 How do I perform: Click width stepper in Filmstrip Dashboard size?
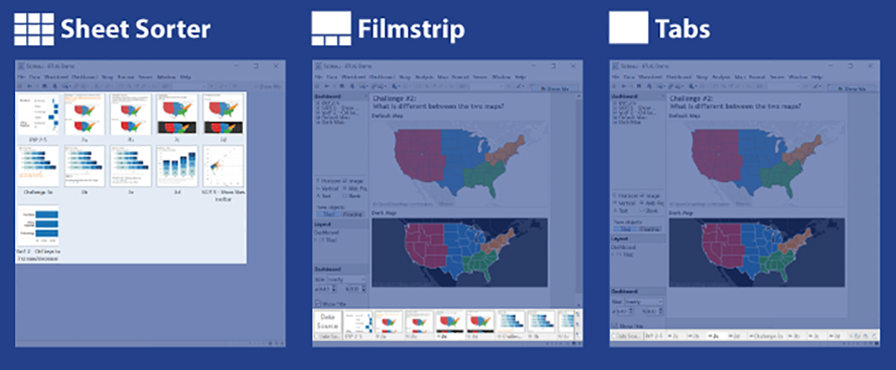[x=334, y=289]
